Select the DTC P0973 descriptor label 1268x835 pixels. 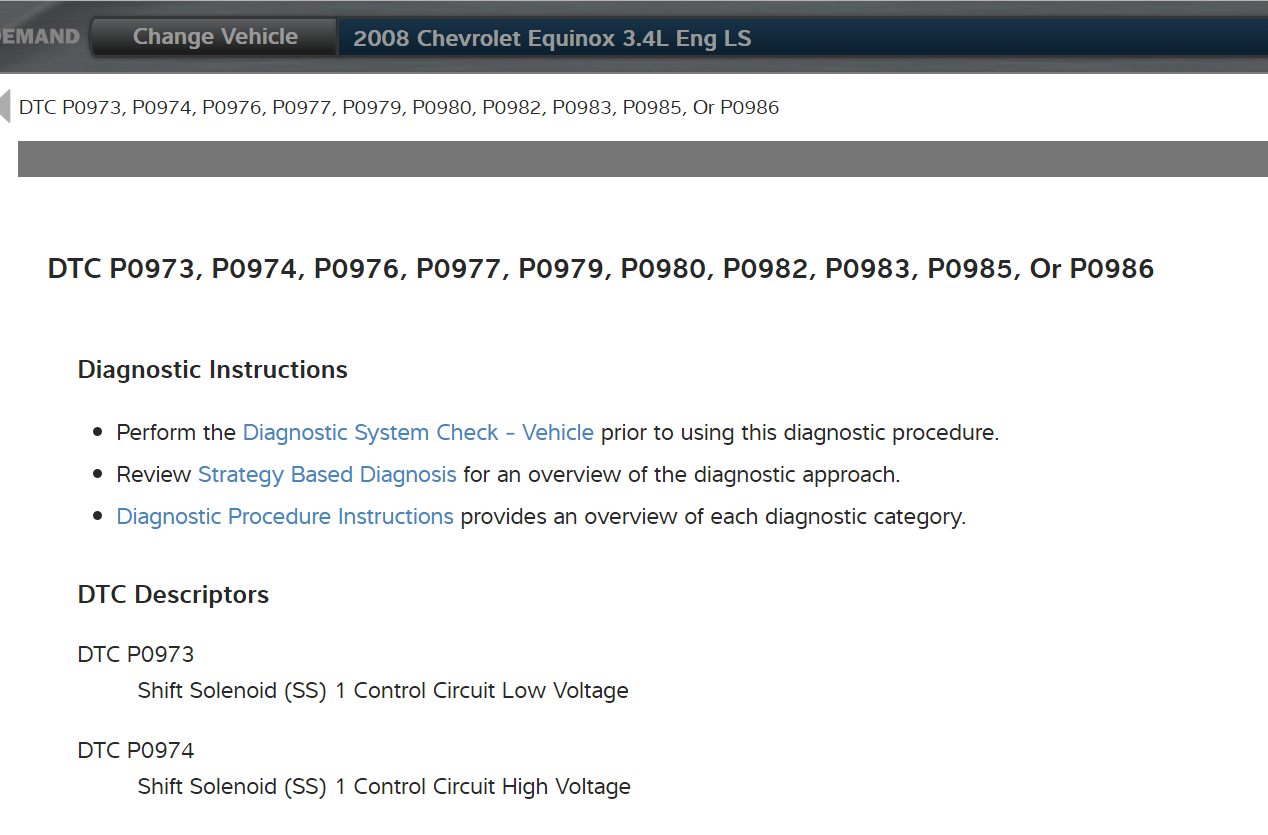[x=136, y=655]
